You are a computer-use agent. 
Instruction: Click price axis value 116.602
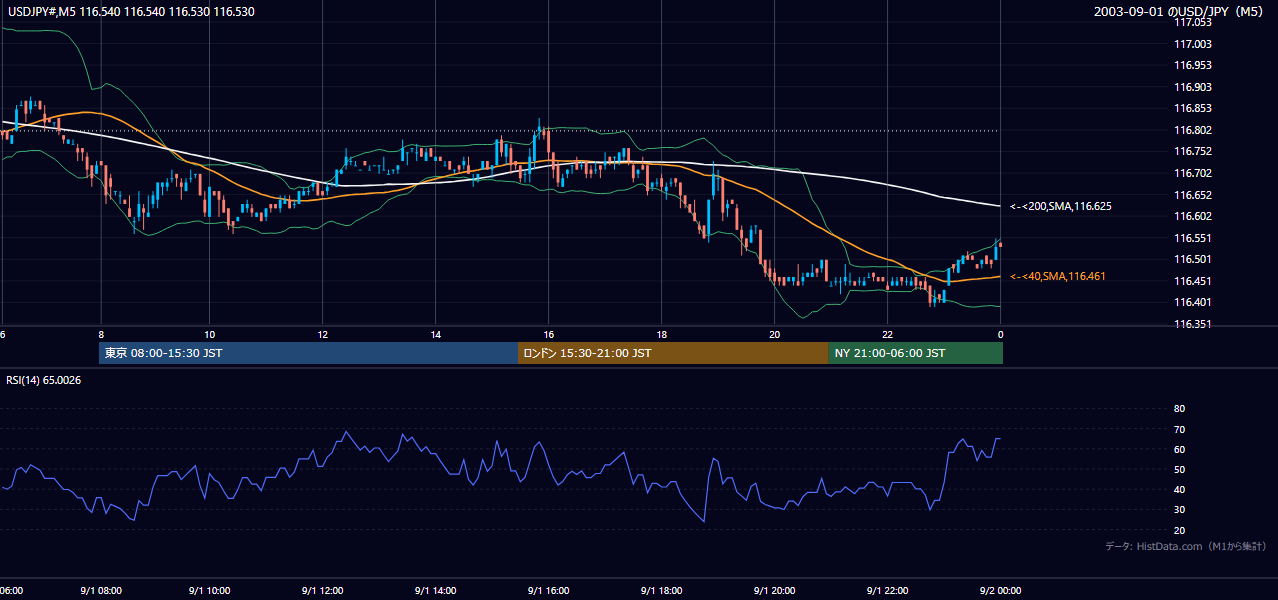coord(1192,216)
